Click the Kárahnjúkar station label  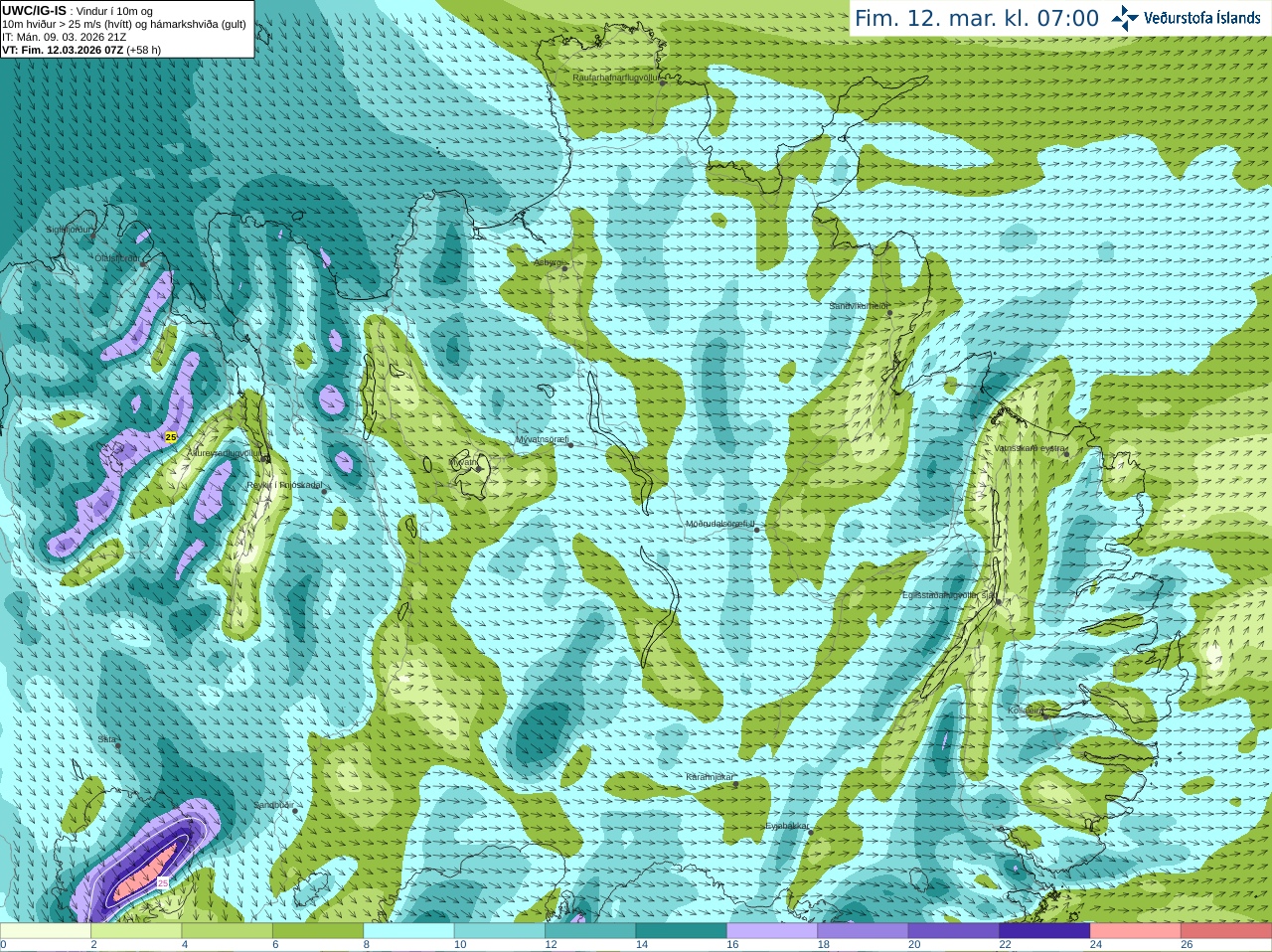point(710,777)
